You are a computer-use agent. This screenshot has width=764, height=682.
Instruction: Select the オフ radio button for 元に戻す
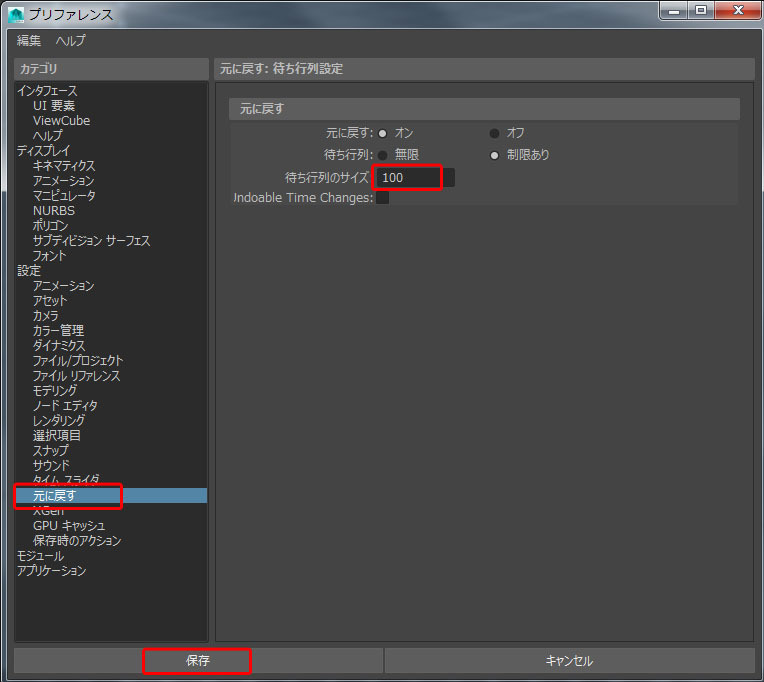pos(494,133)
